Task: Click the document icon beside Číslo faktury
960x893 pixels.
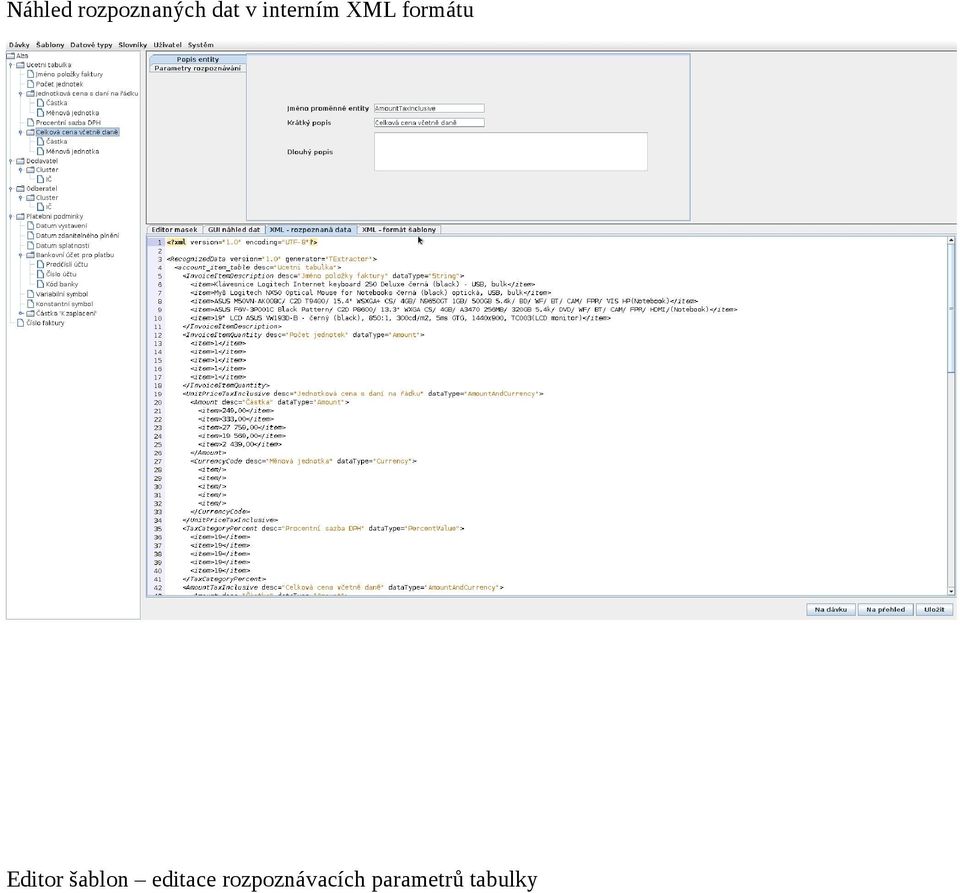Action: coord(20,323)
